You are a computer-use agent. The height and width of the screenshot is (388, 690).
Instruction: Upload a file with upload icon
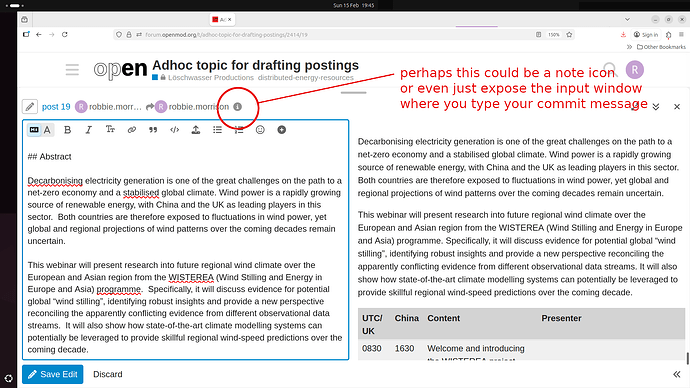(x=196, y=130)
